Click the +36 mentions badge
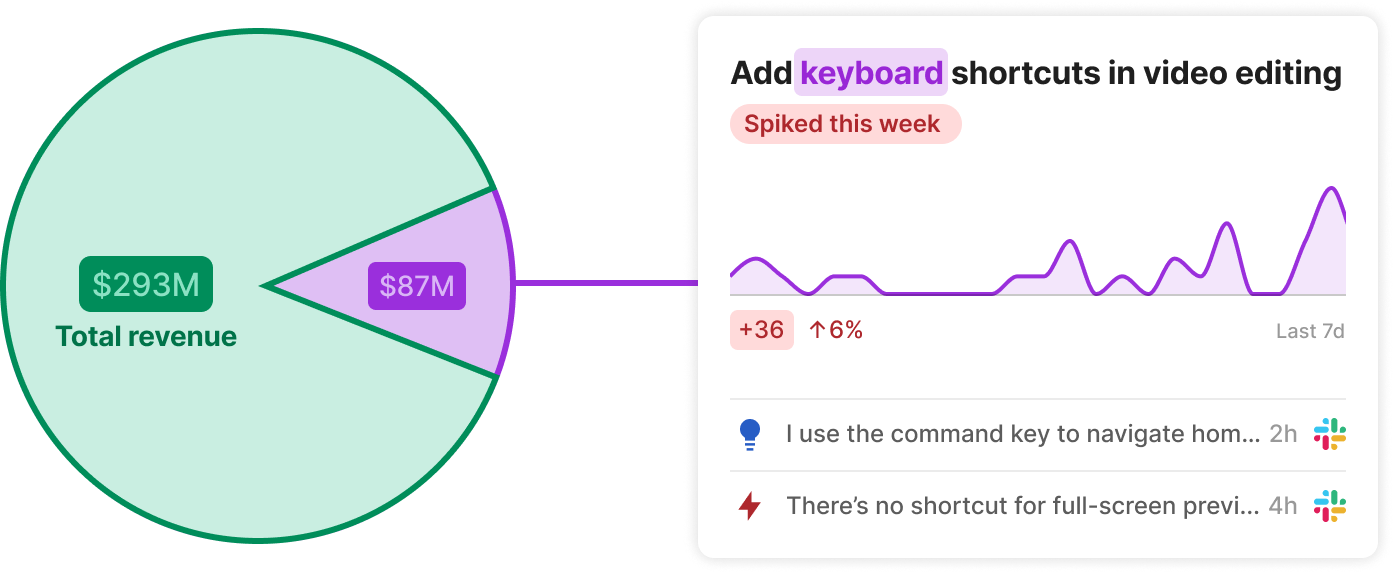Viewport: 1394px width, 574px height. pos(762,330)
